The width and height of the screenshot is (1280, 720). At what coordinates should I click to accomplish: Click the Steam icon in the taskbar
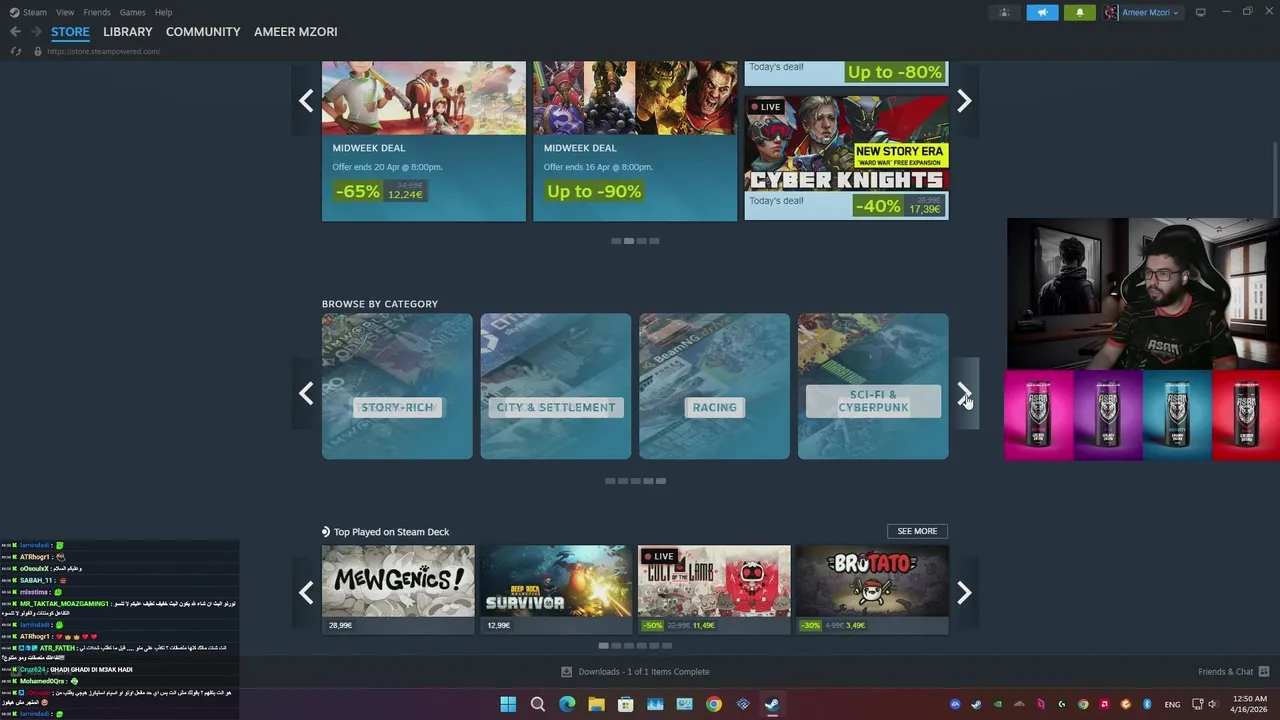point(772,704)
